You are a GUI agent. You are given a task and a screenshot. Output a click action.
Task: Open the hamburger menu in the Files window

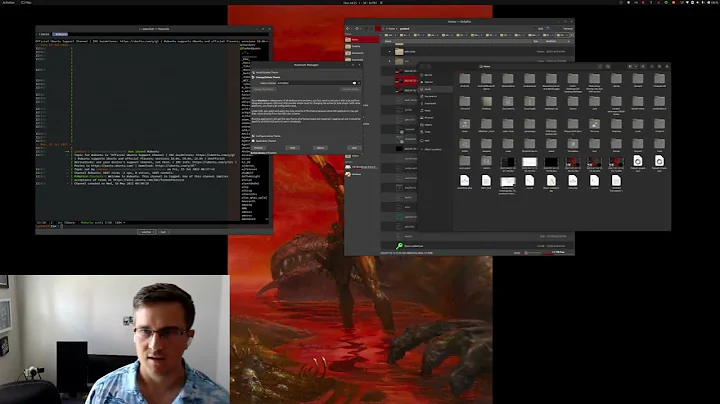click(x=643, y=67)
